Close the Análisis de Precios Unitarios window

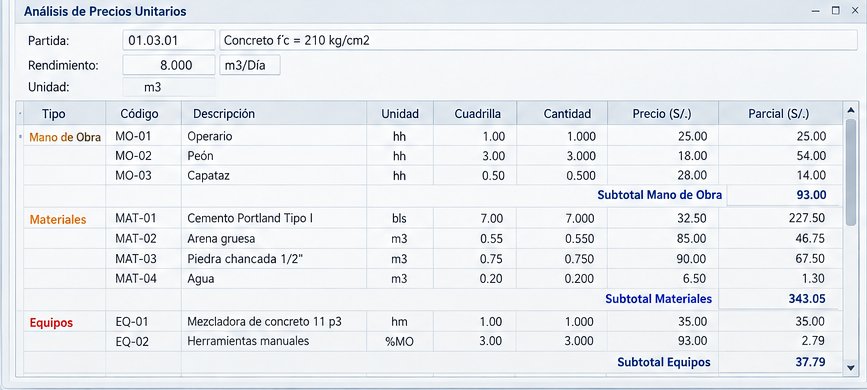point(854,11)
